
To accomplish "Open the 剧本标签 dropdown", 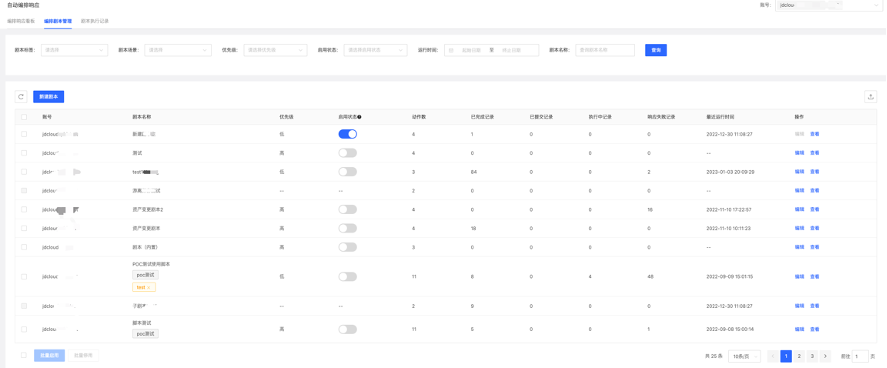I will coord(74,50).
